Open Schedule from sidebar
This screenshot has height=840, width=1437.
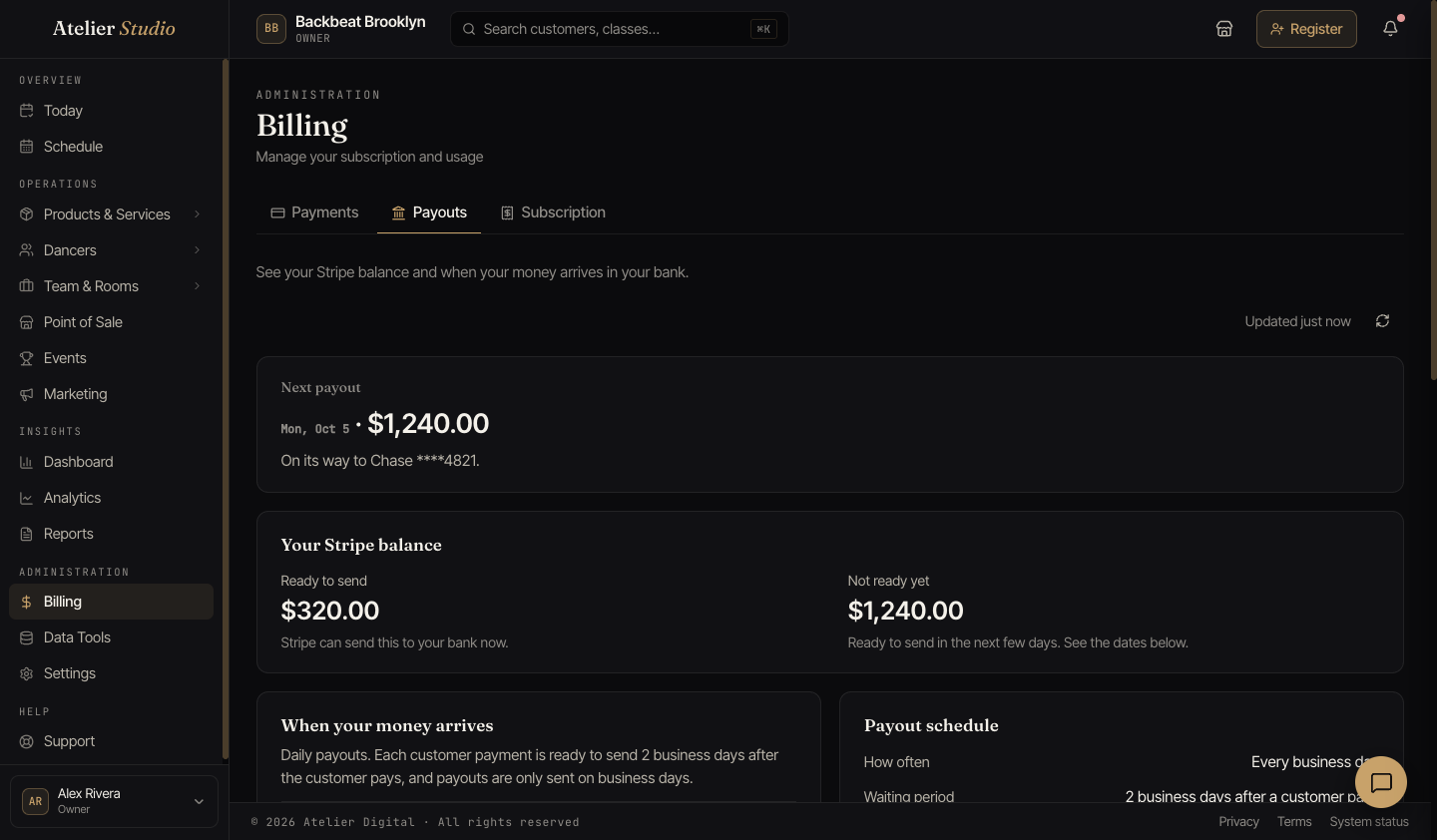click(112, 147)
